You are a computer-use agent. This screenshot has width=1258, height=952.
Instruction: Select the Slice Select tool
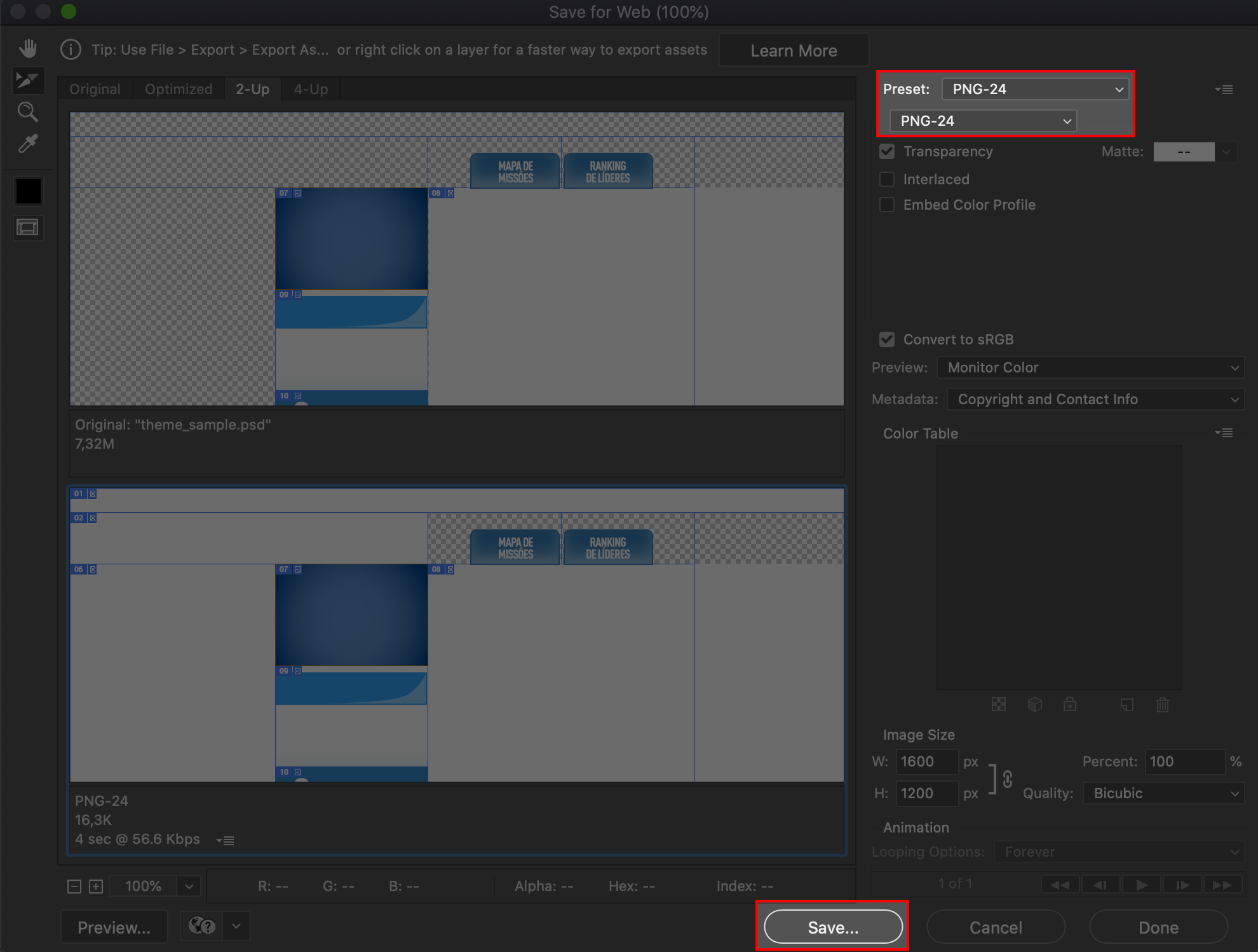point(28,80)
